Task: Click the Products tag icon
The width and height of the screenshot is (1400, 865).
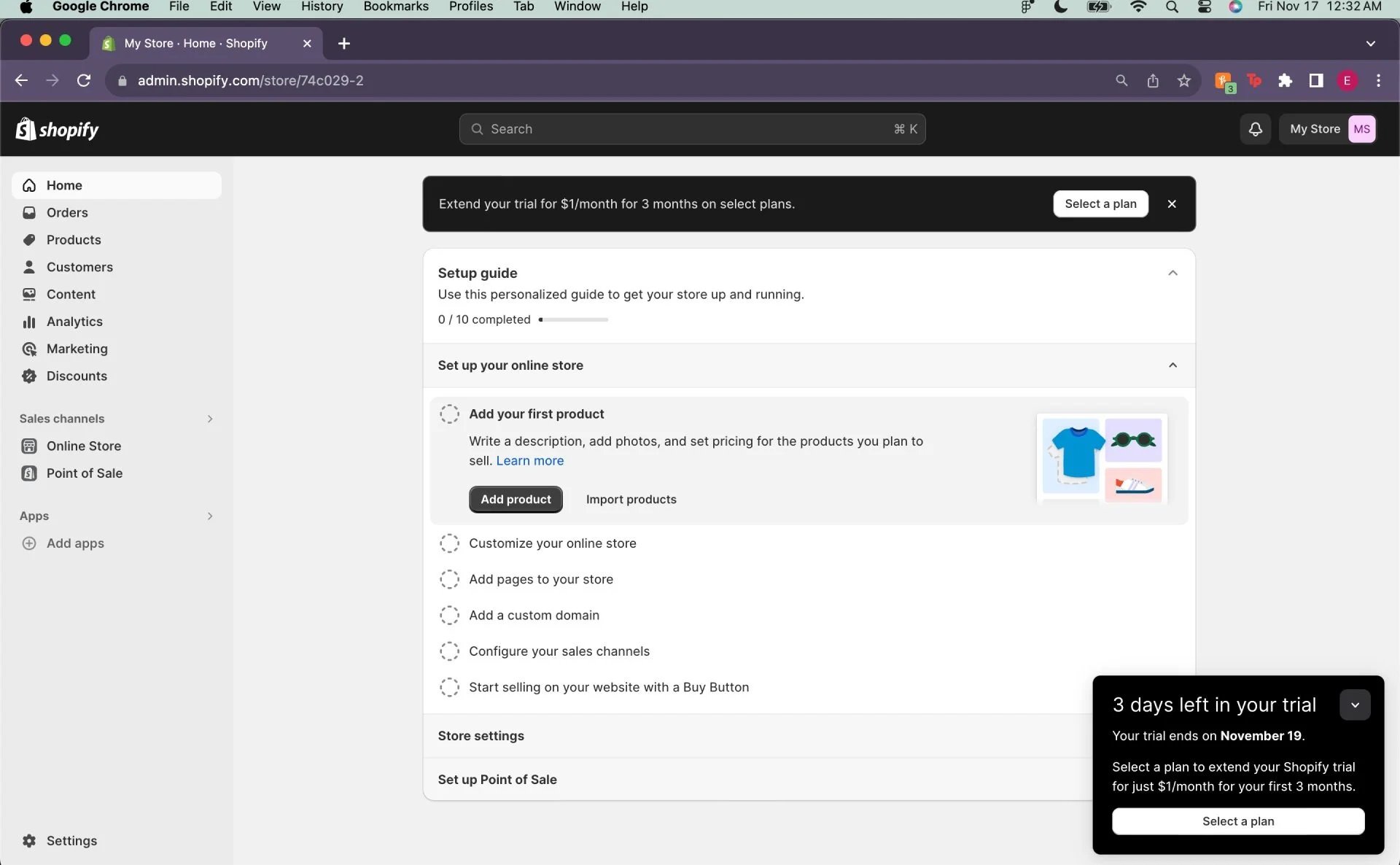Action: (x=29, y=240)
